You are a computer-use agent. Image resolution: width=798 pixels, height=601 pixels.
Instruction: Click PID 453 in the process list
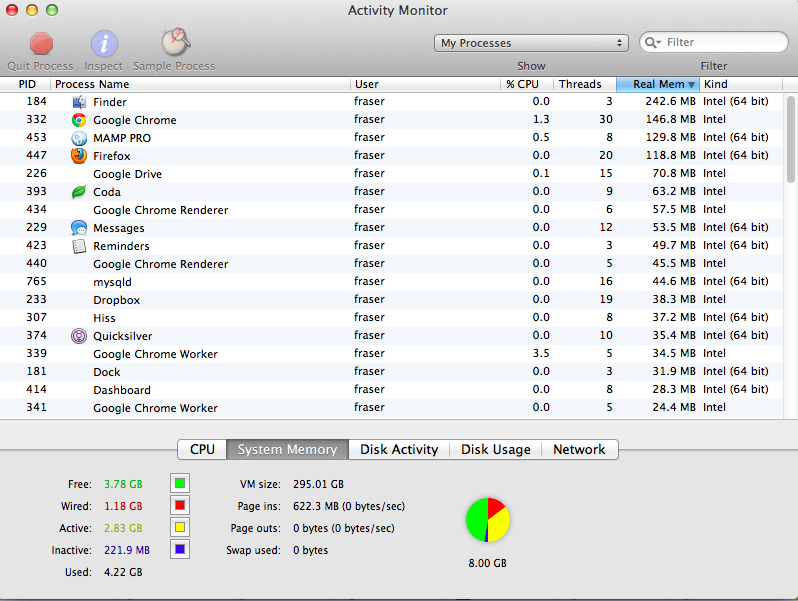(x=36, y=137)
